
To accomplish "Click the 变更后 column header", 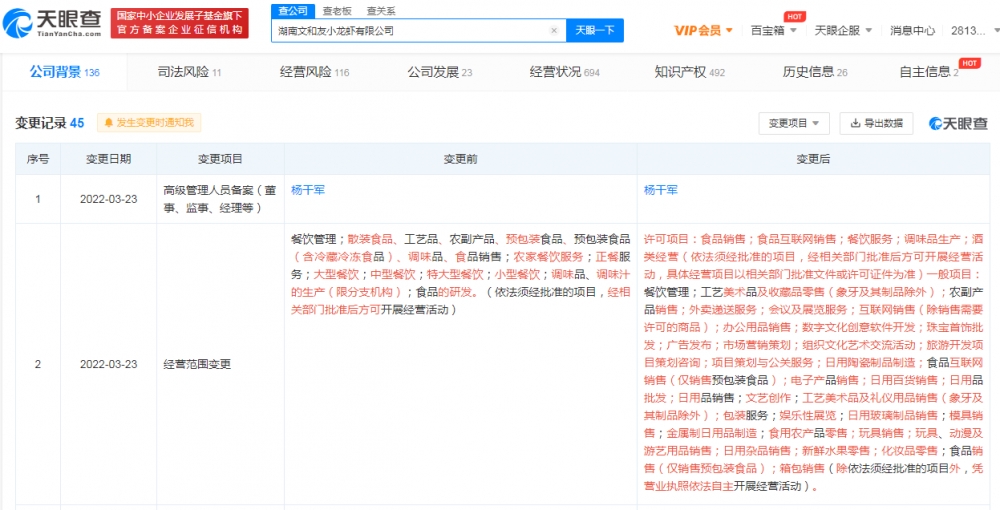I will coord(813,159).
